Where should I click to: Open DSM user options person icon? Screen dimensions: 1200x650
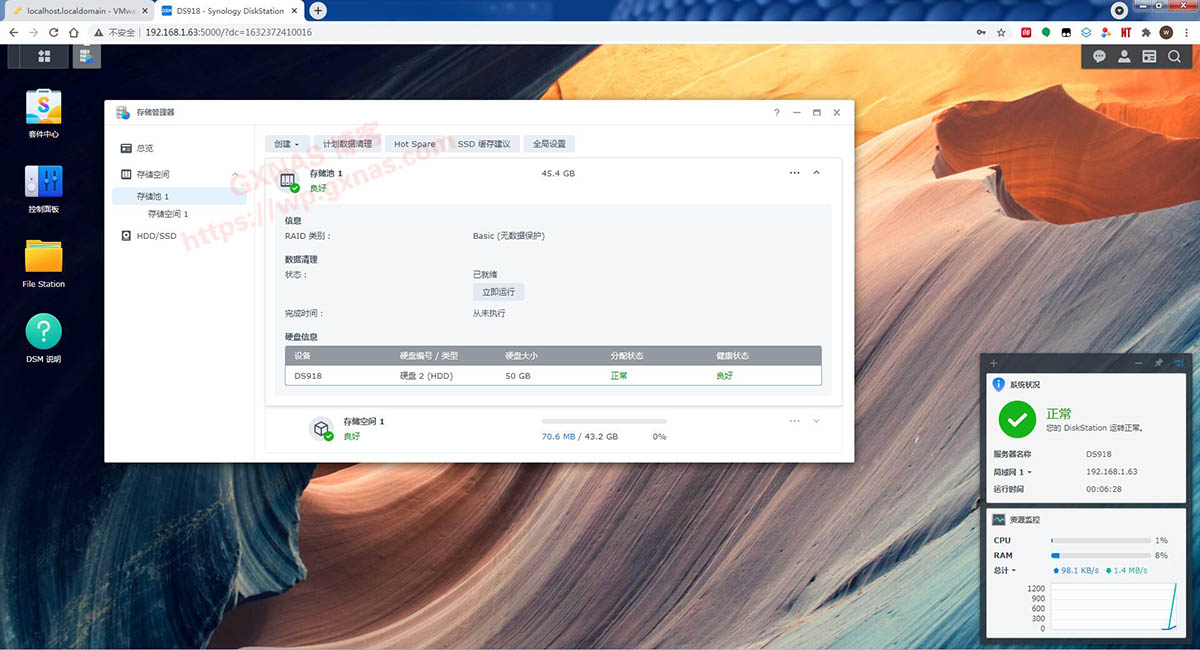pos(1124,57)
